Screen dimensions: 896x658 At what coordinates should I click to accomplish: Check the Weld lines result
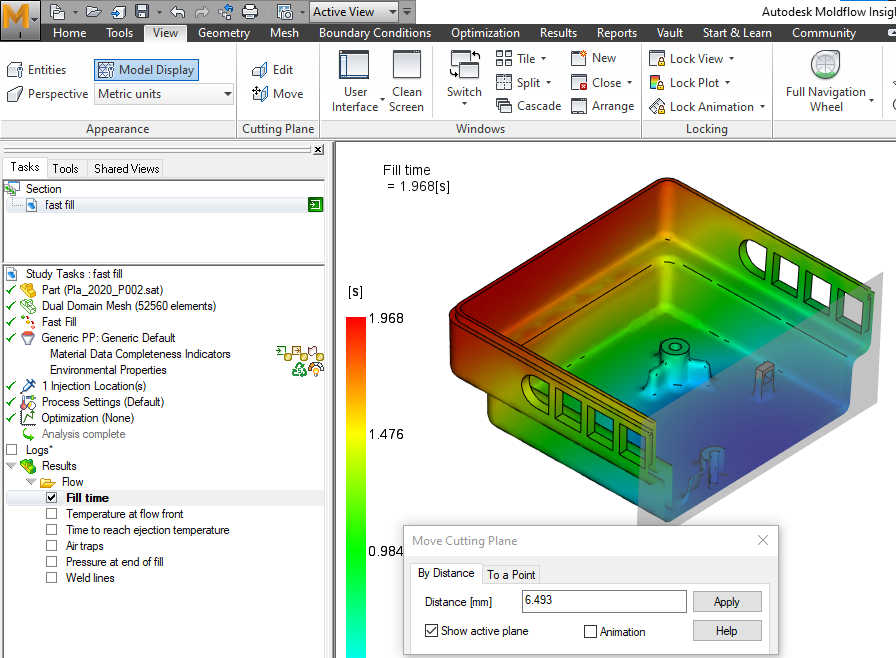click(x=51, y=578)
